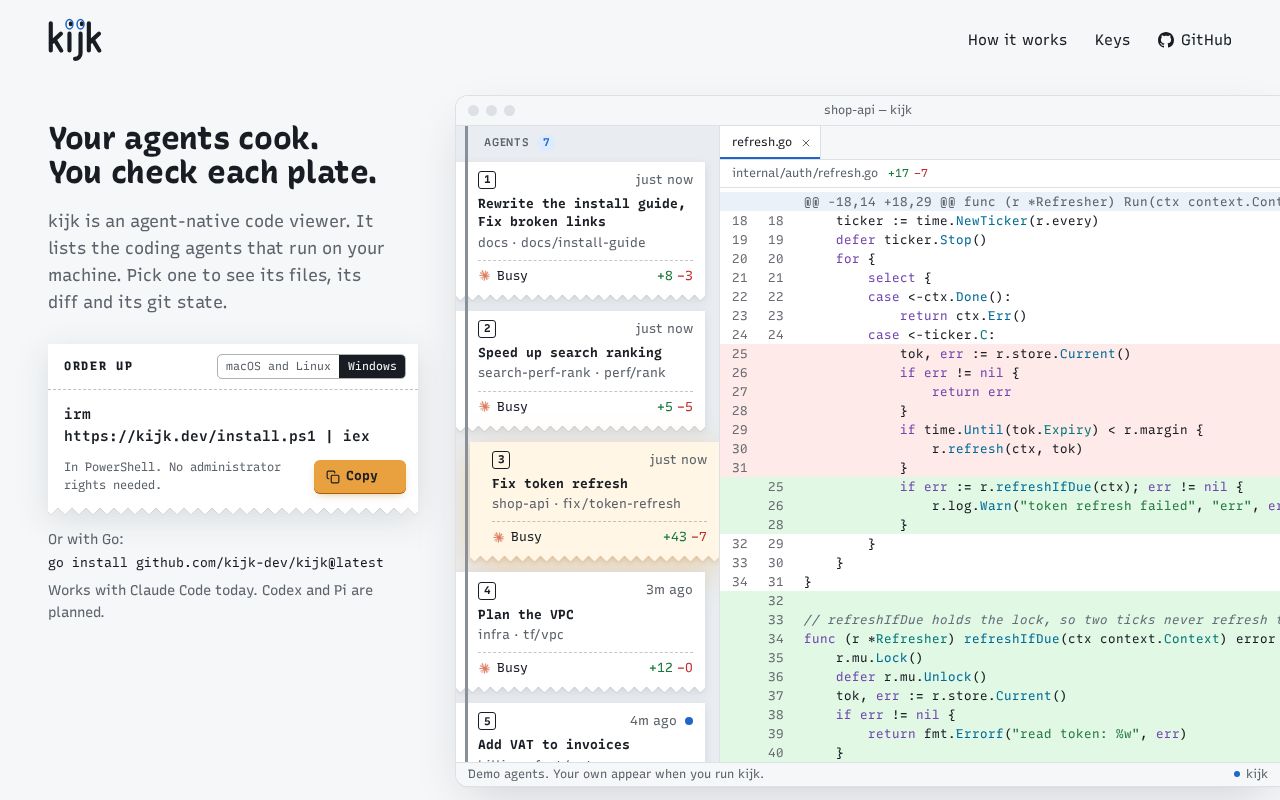The height and width of the screenshot is (800, 1280).
Task: Click the docs · docs/install-guide branch label
Action: point(562,243)
